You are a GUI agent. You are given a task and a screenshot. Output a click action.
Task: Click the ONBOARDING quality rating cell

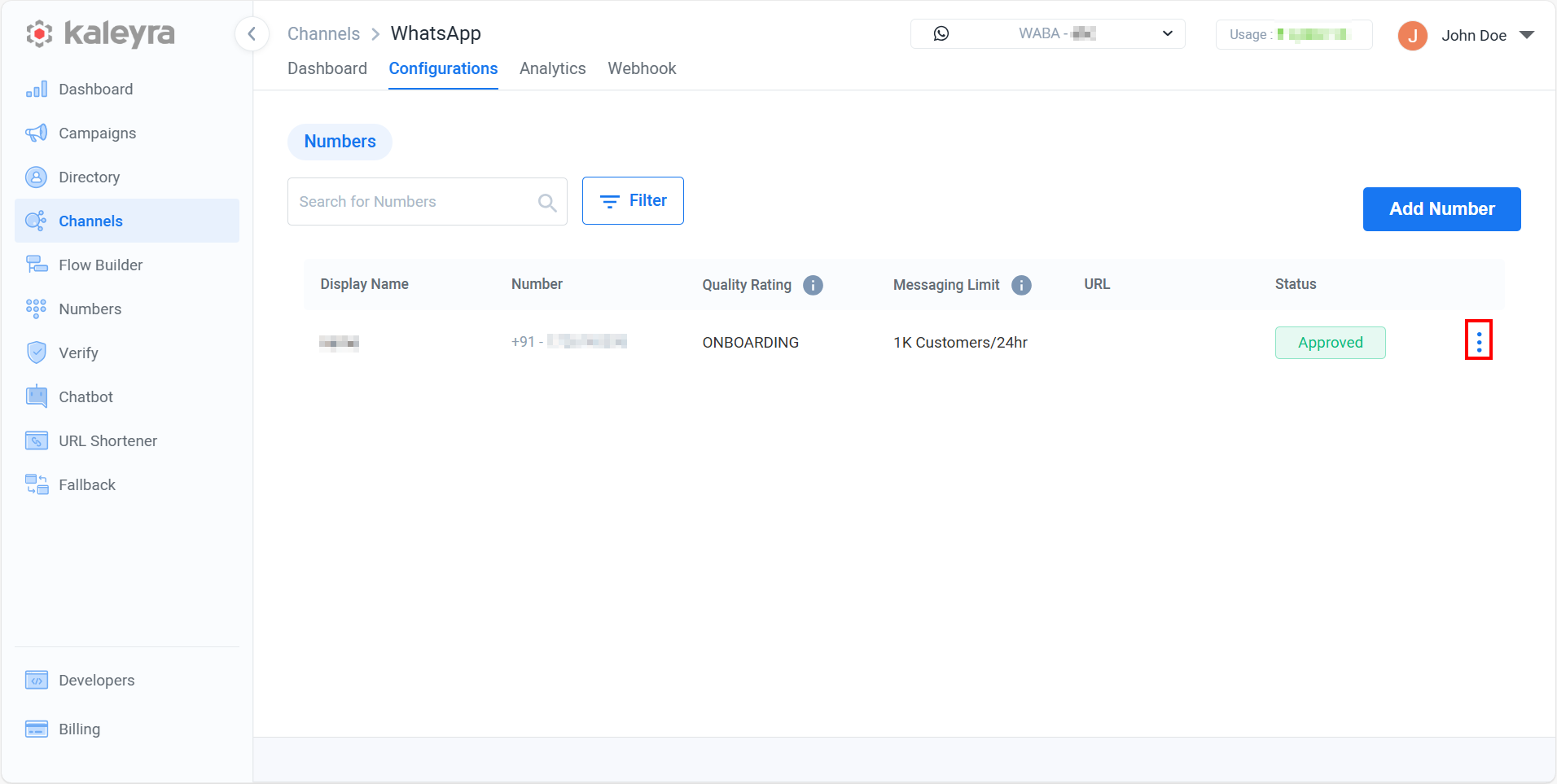pyautogui.click(x=751, y=343)
